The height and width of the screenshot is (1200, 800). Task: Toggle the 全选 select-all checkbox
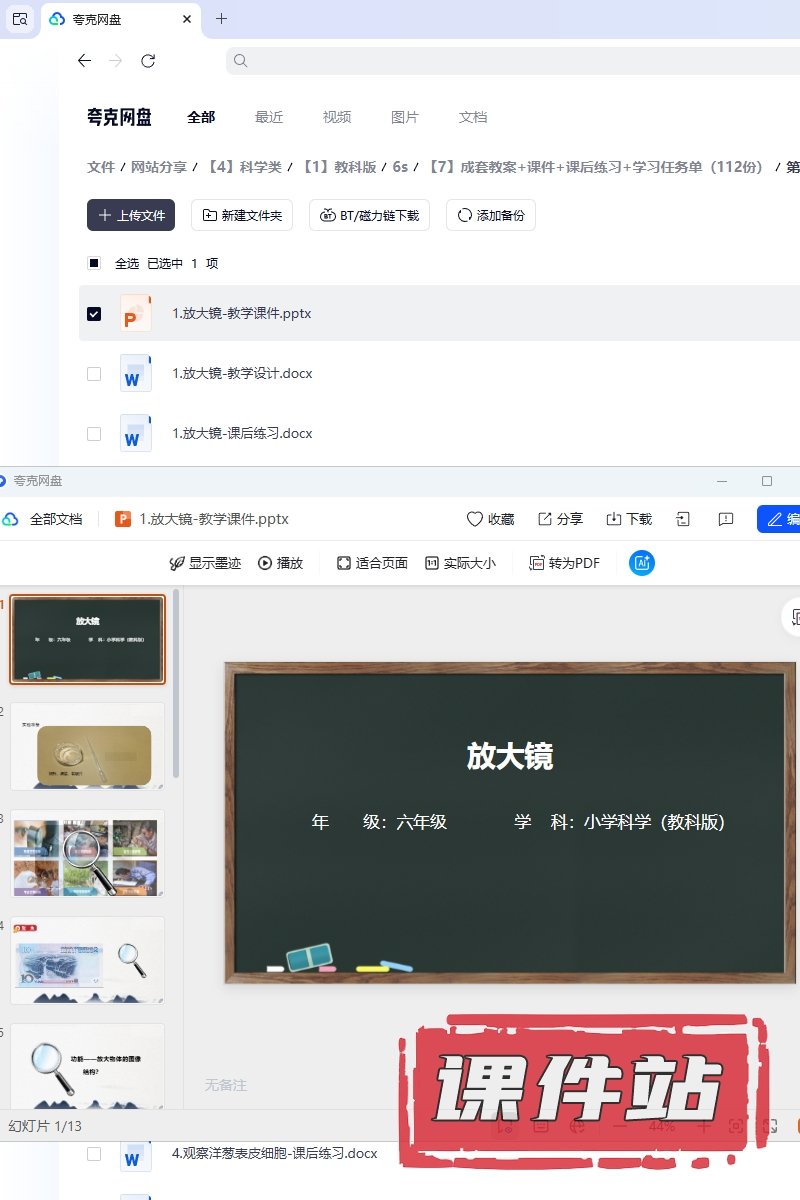94,264
